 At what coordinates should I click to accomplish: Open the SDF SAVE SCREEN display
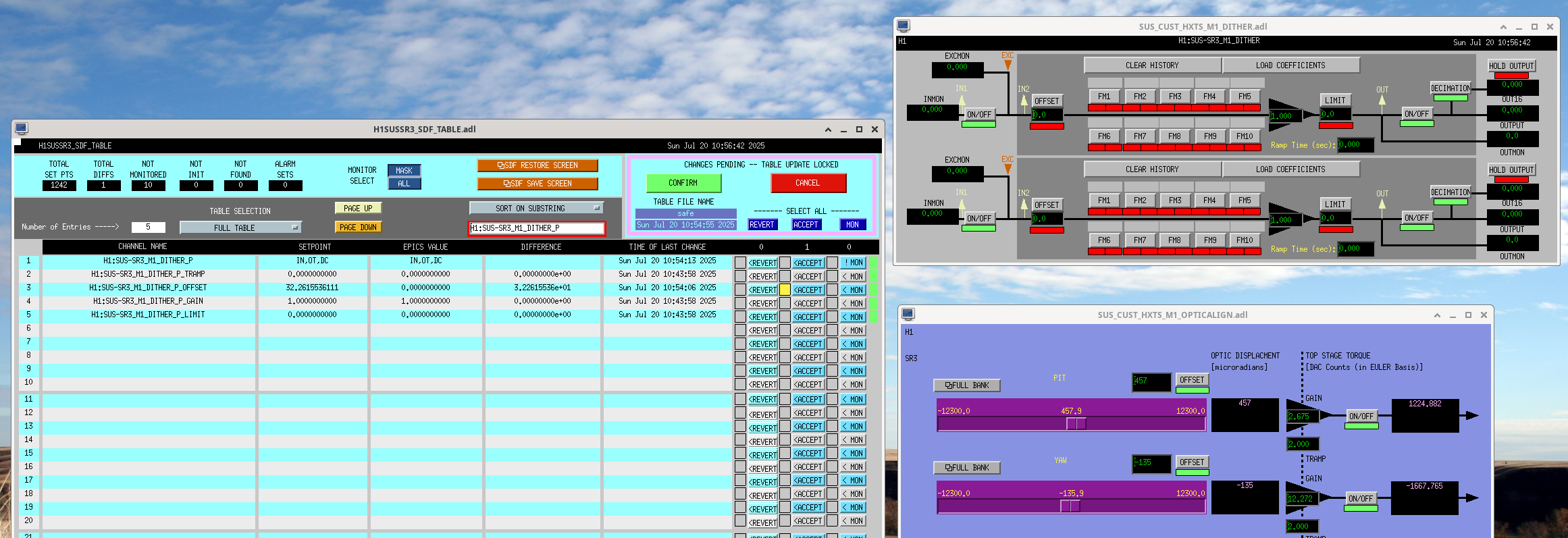[538, 184]
